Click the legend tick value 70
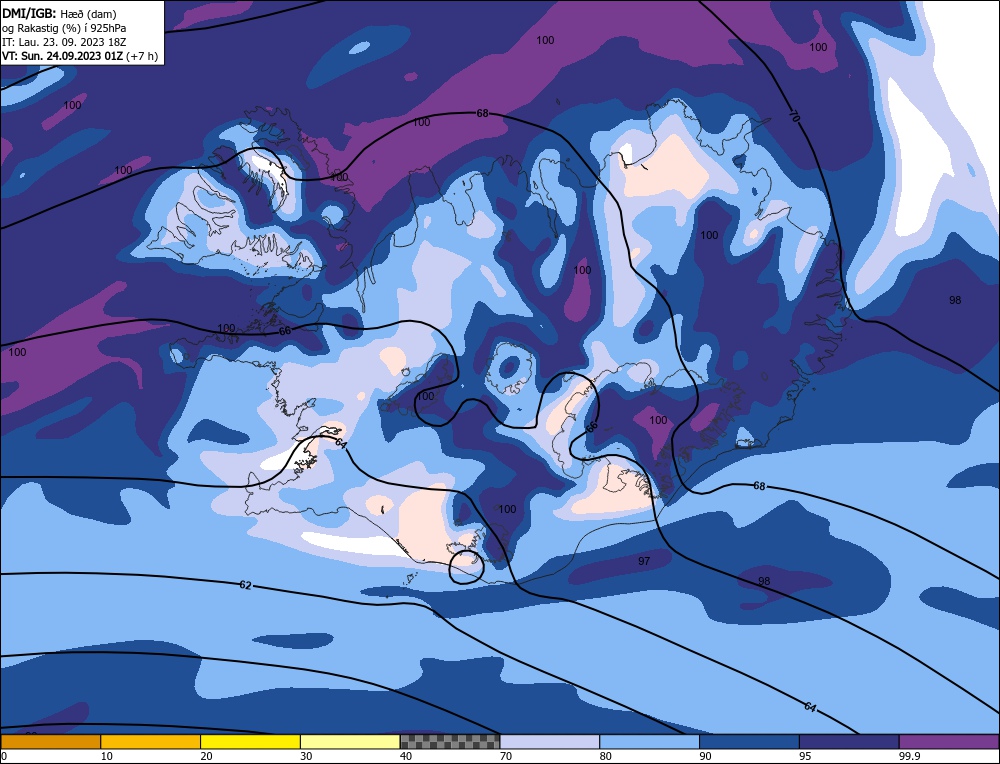The height and width of the screenshot is (764, 1000). [x=506, y=756]
